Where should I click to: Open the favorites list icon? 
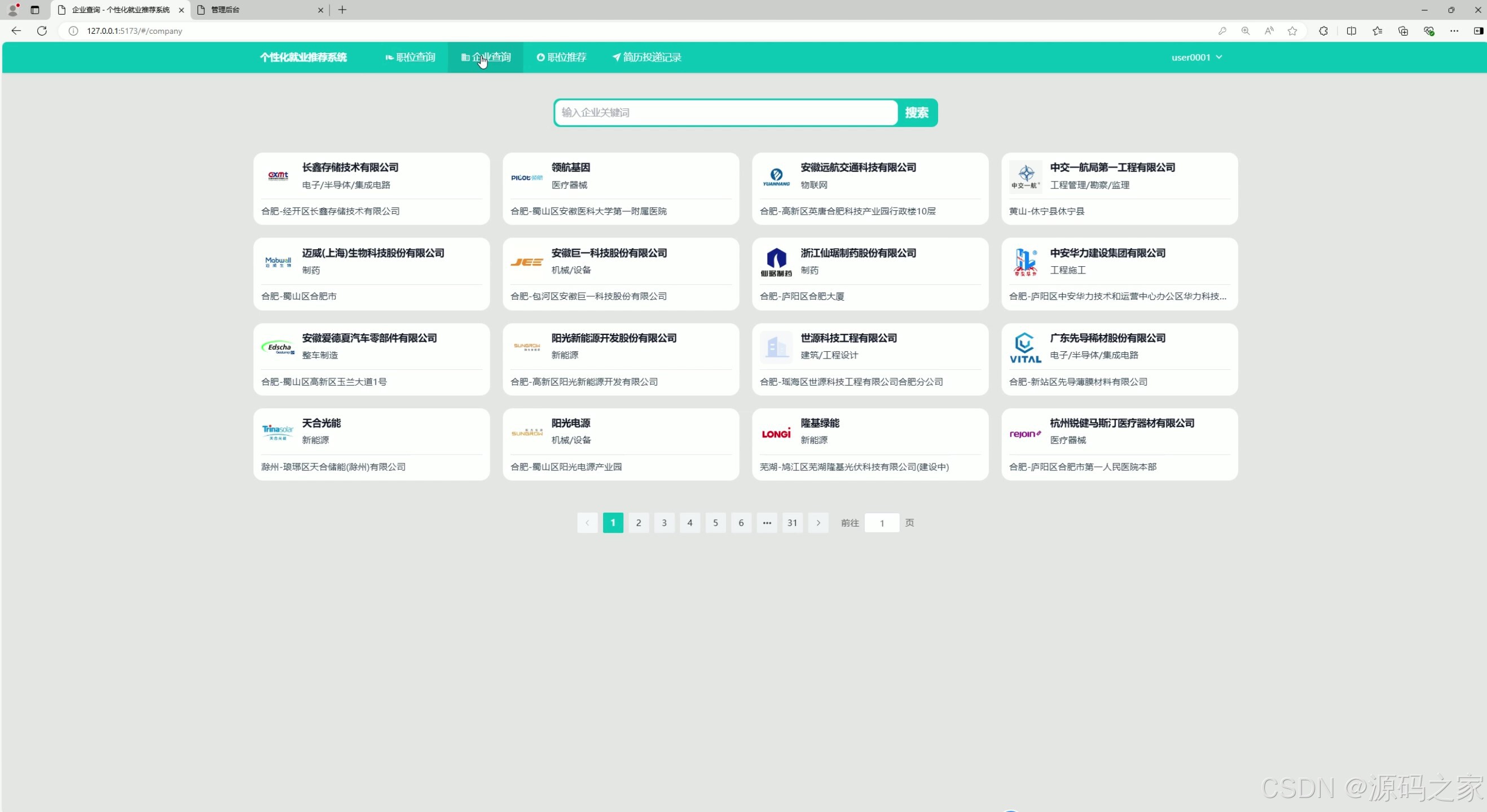pos(1378,31)
